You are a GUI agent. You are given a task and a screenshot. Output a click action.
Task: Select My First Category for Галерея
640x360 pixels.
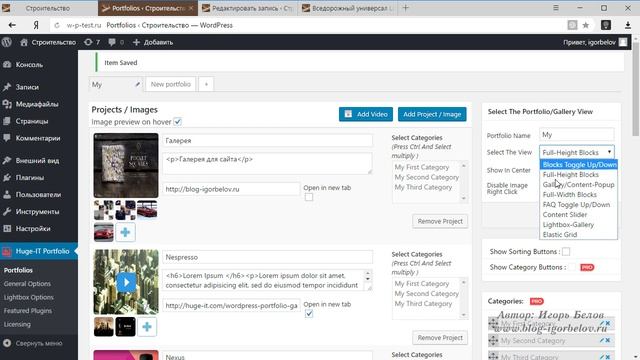click(x=422, y=167)
